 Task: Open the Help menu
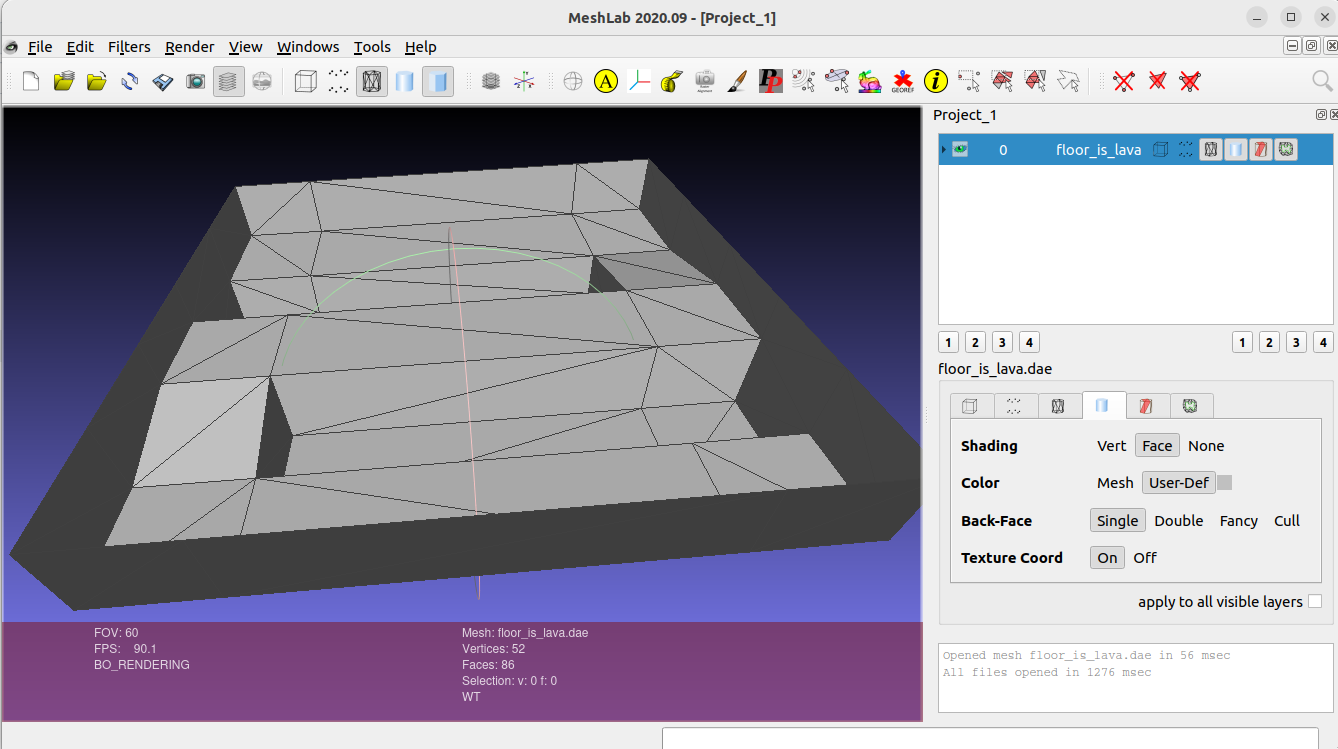pos(420,47)
